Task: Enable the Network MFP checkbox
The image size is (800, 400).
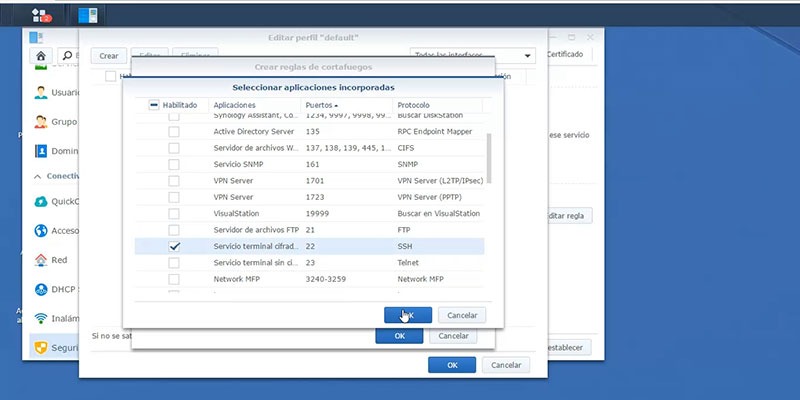Action: [174, 279]
